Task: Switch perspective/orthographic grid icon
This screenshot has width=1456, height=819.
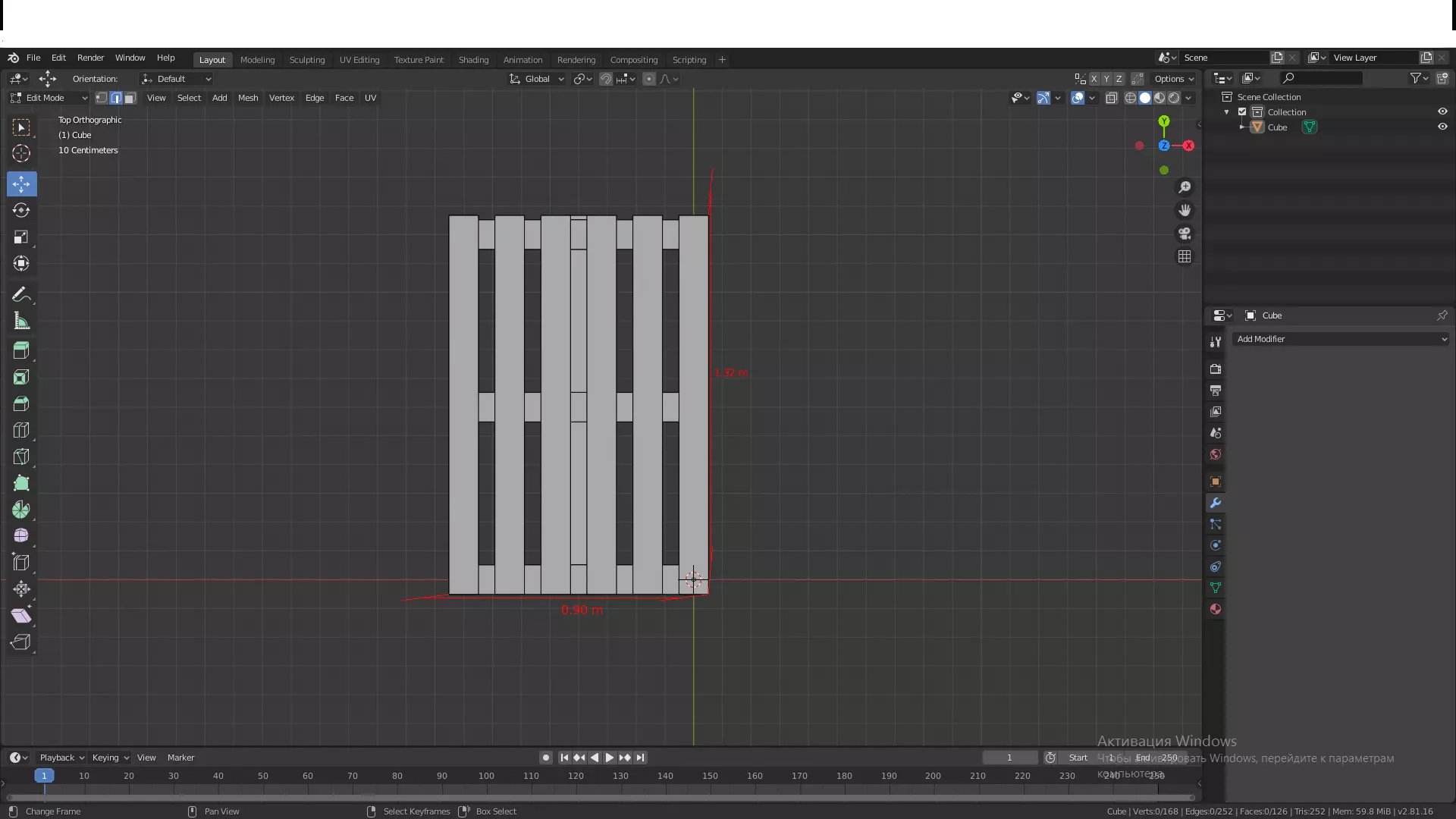Action: tap(1185, 256)
